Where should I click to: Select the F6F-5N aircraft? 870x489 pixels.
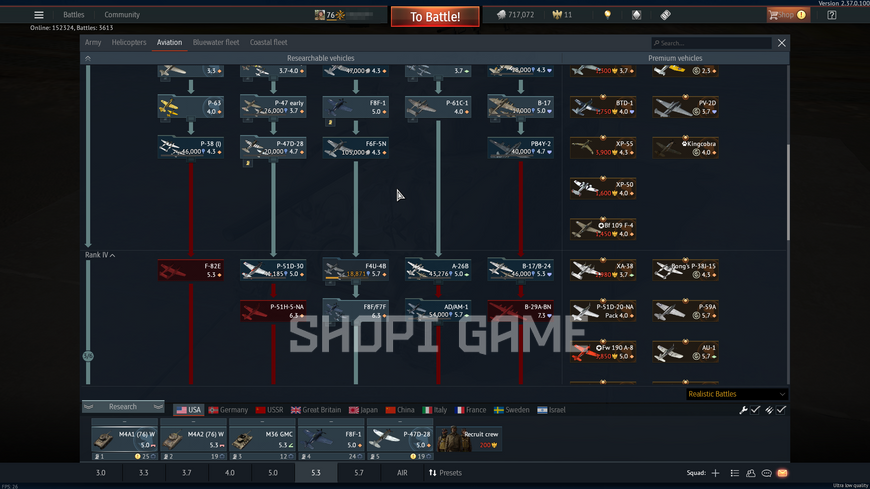point(356,148)
